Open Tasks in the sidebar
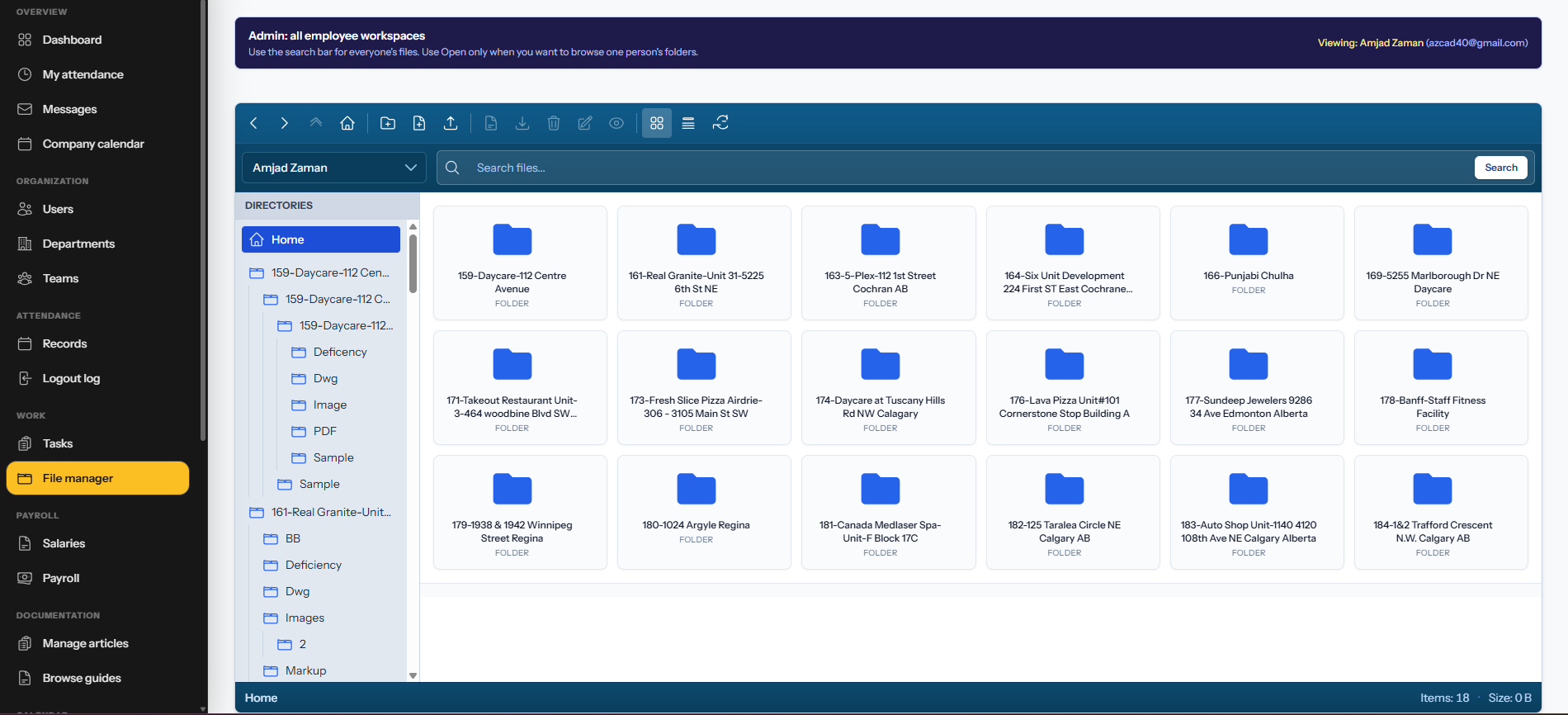 pyautogui.click(x=97, y=443)
